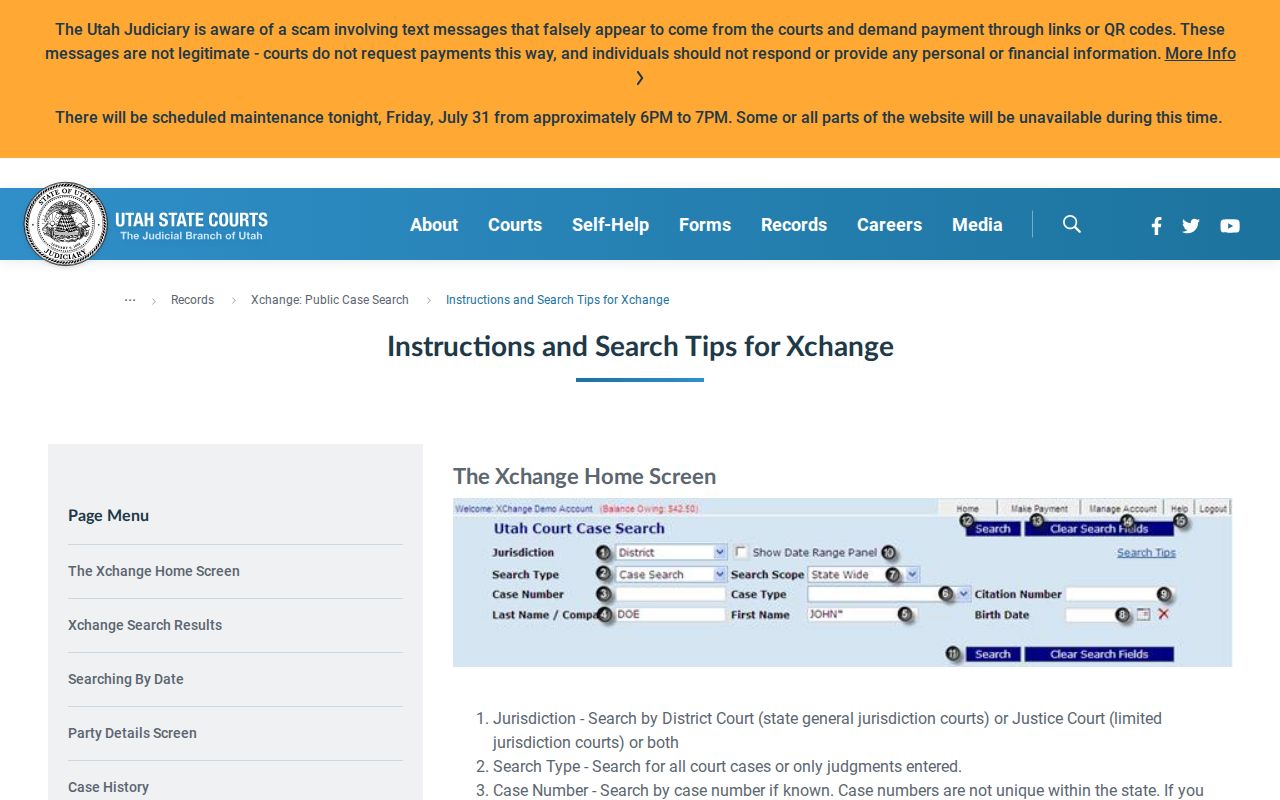The image size is (1280, 800).
Task: Jump to Party Details Screen section
Action: pyautogui.click(x=132, y=733)
